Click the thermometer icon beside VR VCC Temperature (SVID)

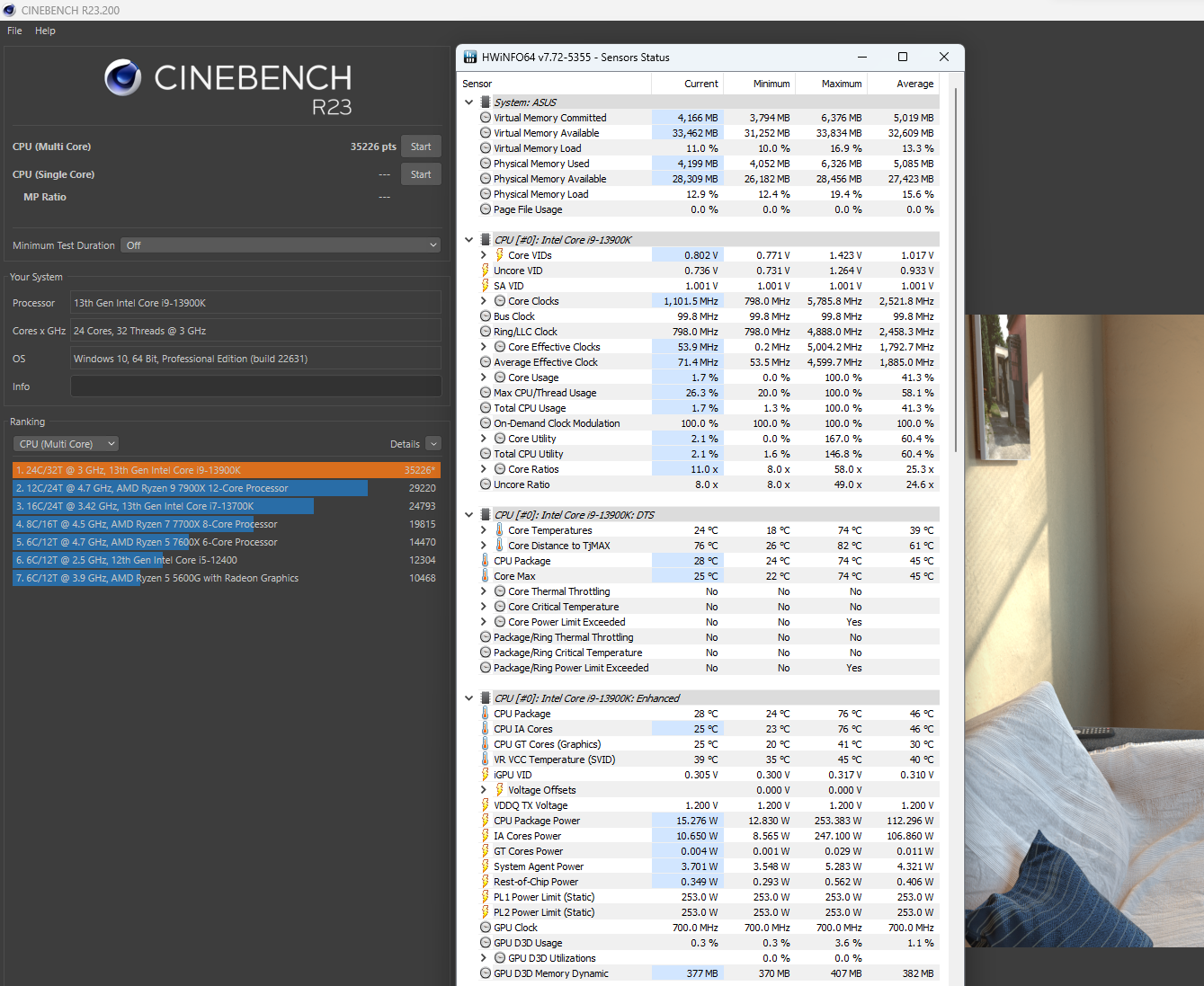pos(486,759)
